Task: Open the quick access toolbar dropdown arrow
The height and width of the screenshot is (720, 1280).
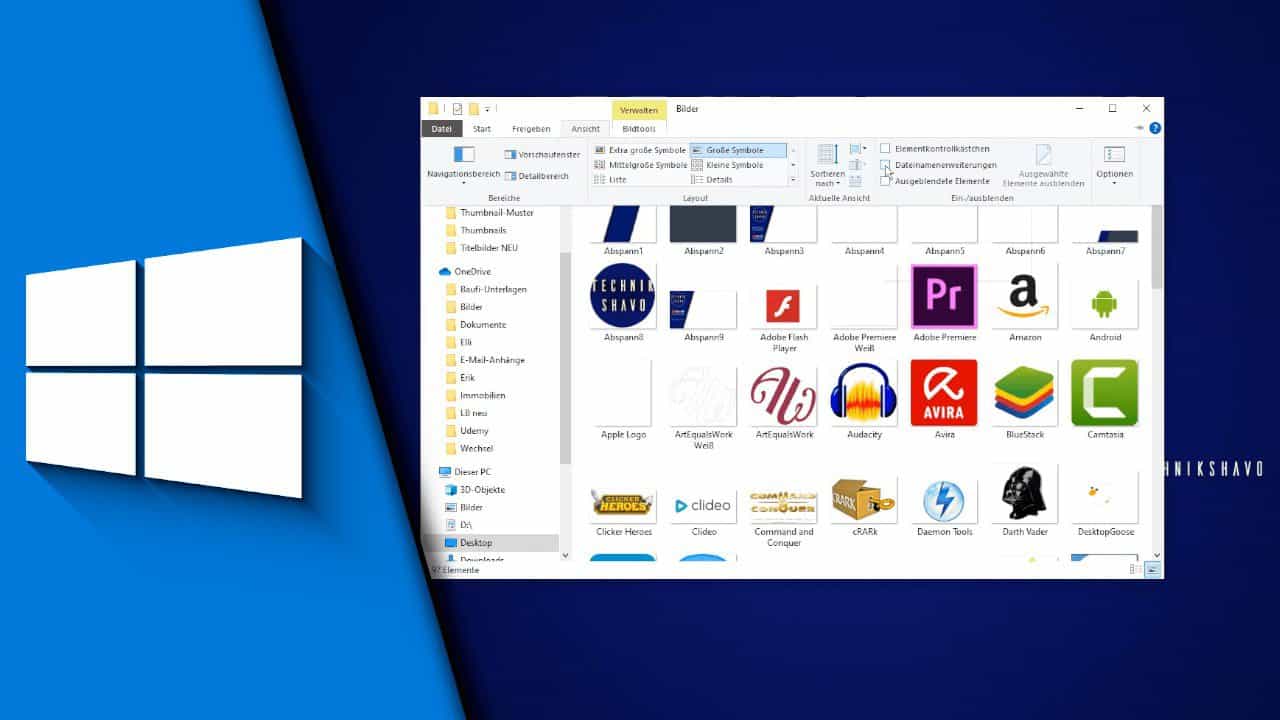Action: tap(487, 109)
